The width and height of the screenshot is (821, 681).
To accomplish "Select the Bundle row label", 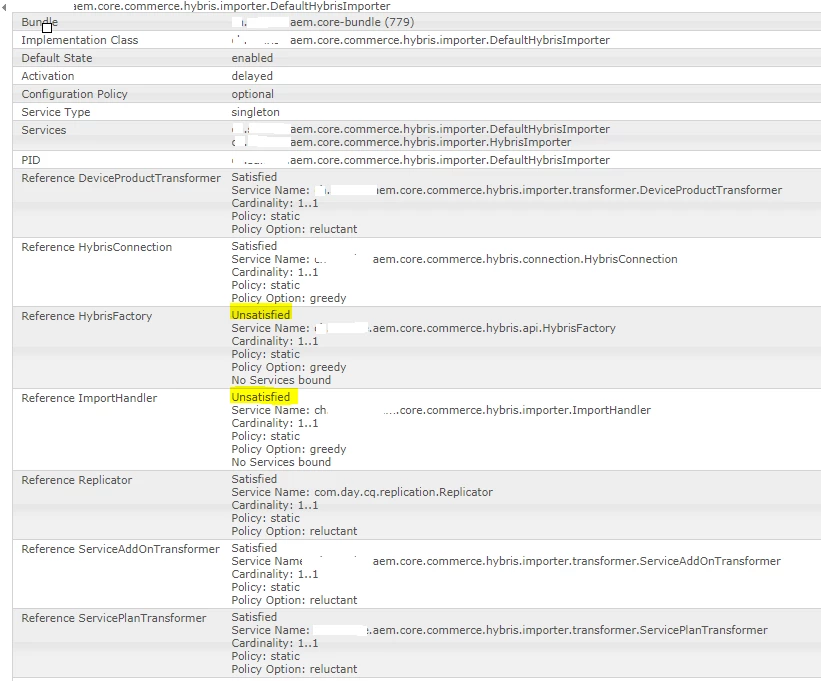I will pos(39,22).
